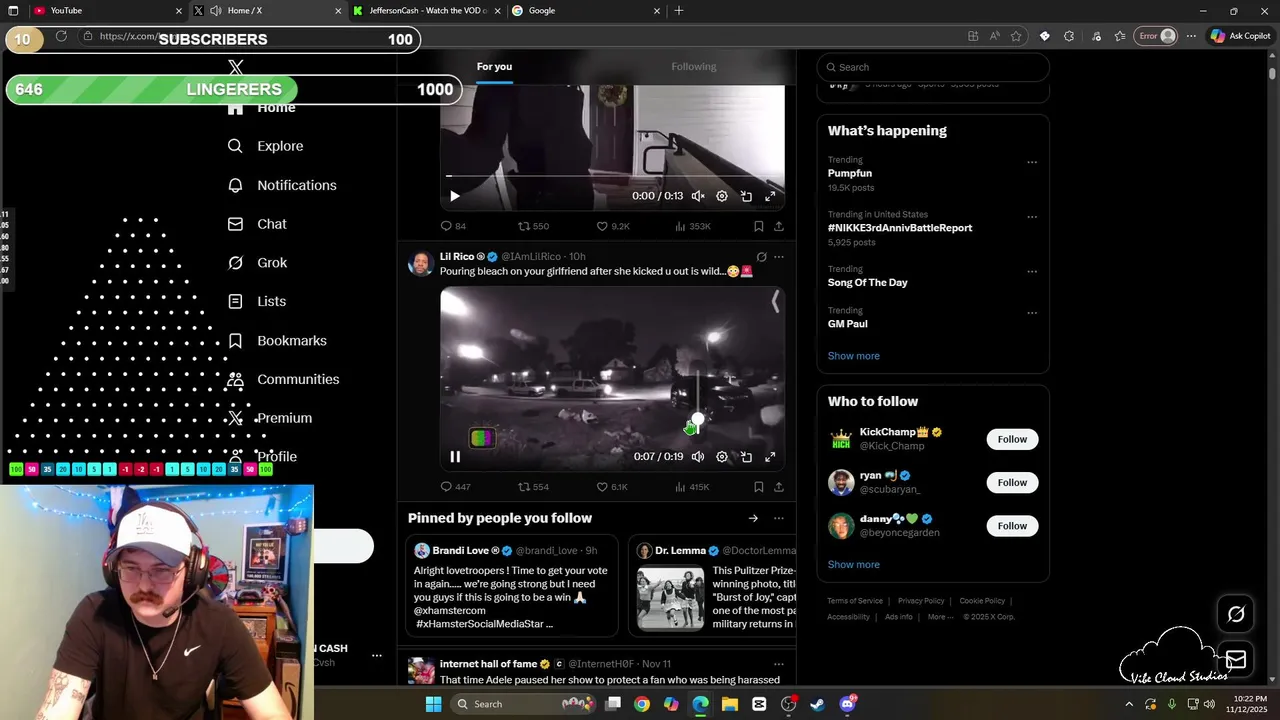Switch to JeffersonCash VOD browser tab

tap(428, 10)
